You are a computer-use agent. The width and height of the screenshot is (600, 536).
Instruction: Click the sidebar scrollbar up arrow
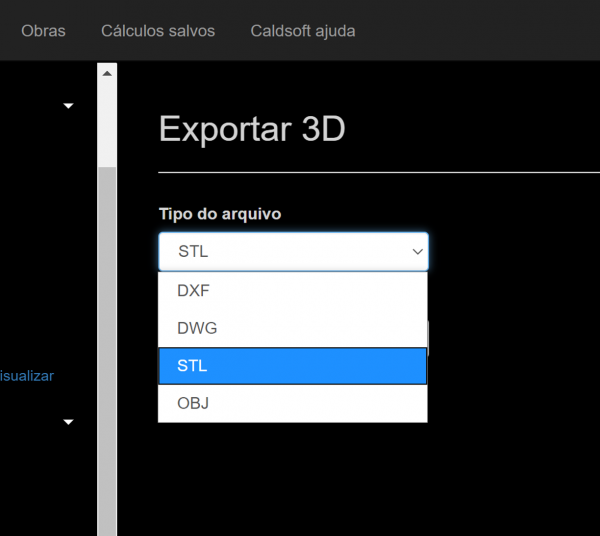pos(107,73)
